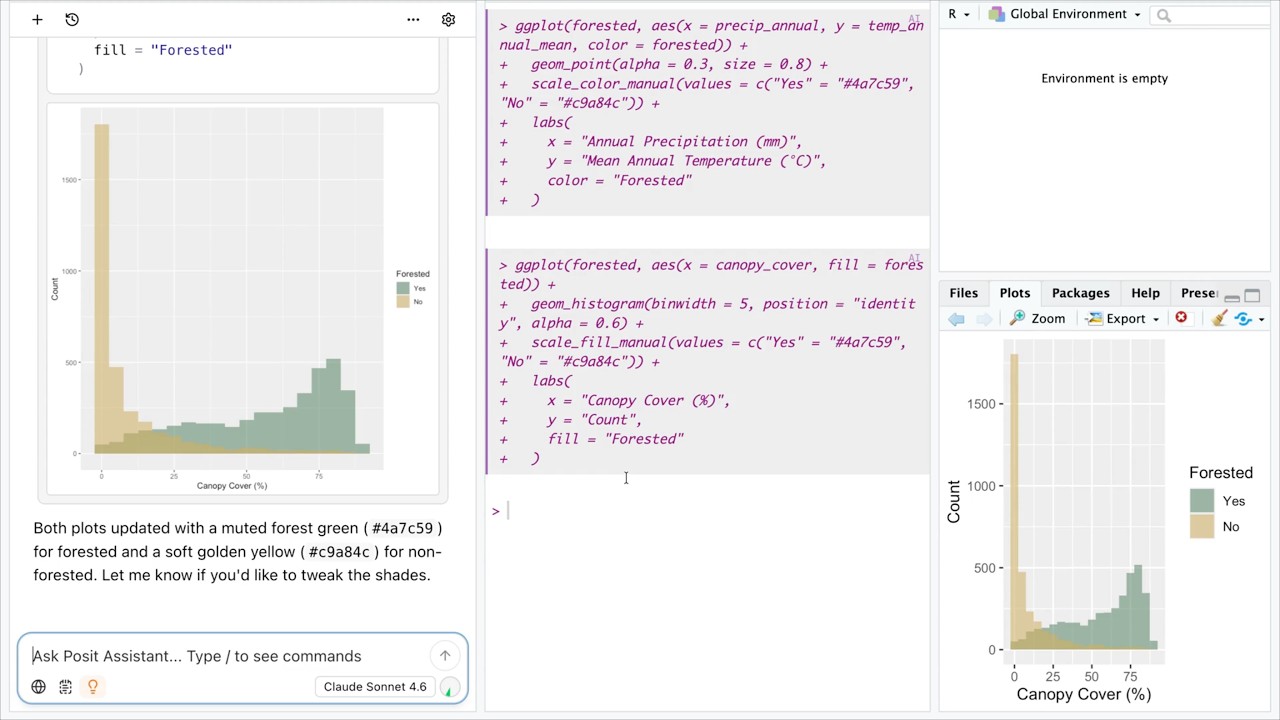Click the green Yes legend swatch in Plots pane
1280x720 pixels.
1202,501
